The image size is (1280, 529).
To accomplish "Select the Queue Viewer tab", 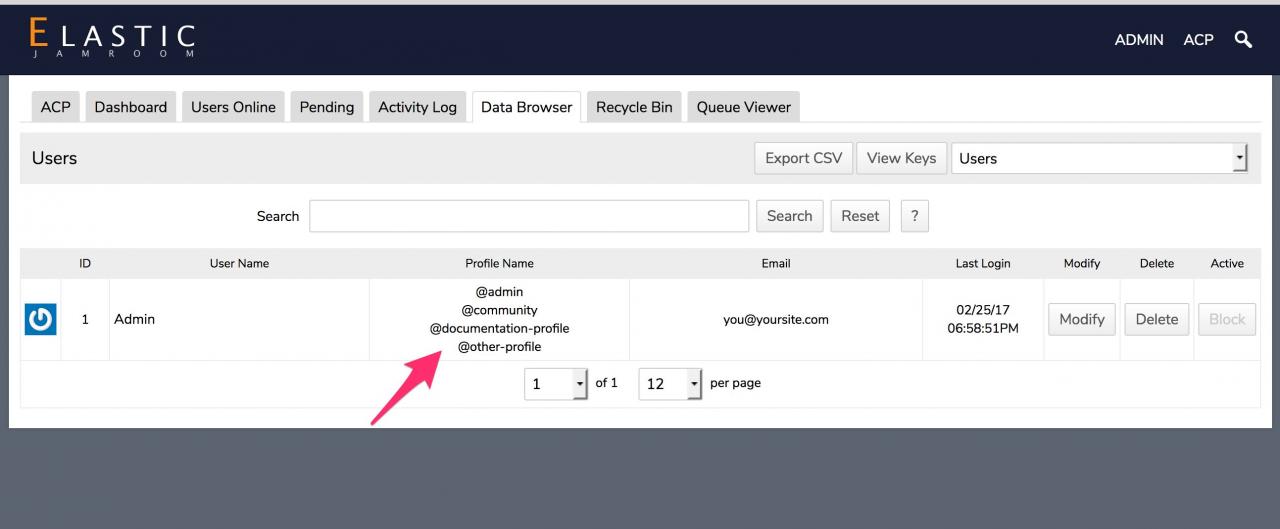I will [x=743, y=107].
